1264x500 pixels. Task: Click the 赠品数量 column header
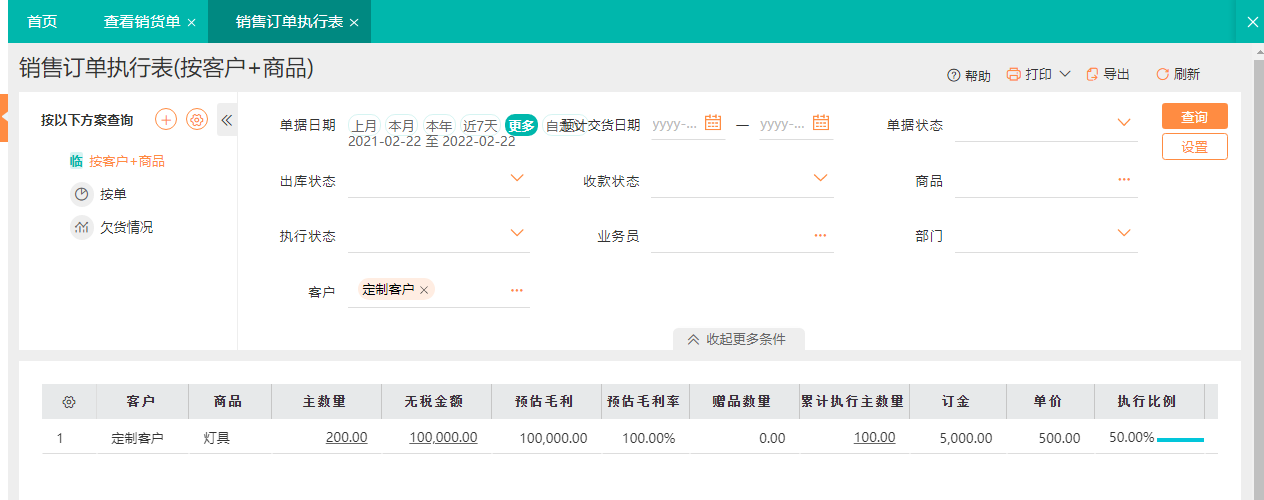(x=744, y=401)
